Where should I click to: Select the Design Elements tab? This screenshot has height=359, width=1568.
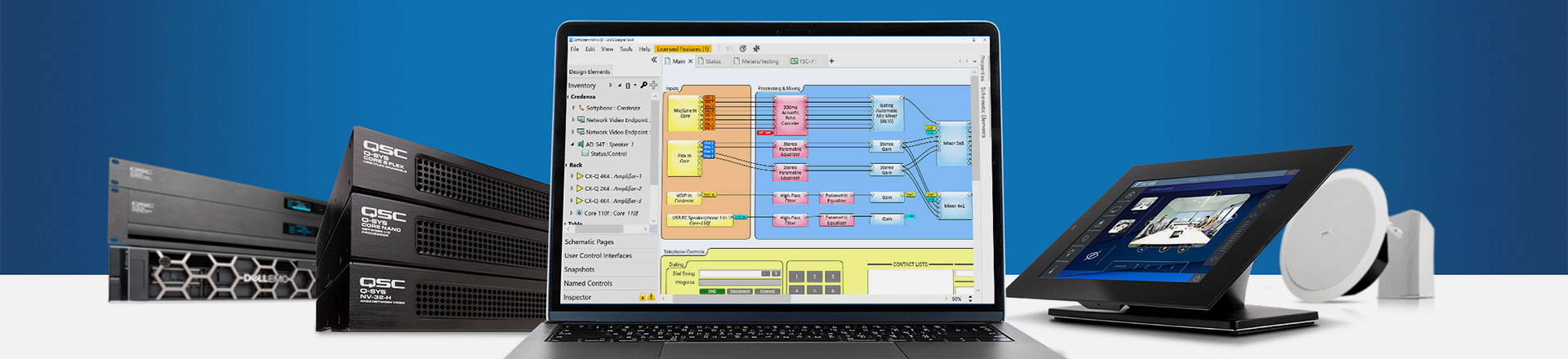[590, 72]
